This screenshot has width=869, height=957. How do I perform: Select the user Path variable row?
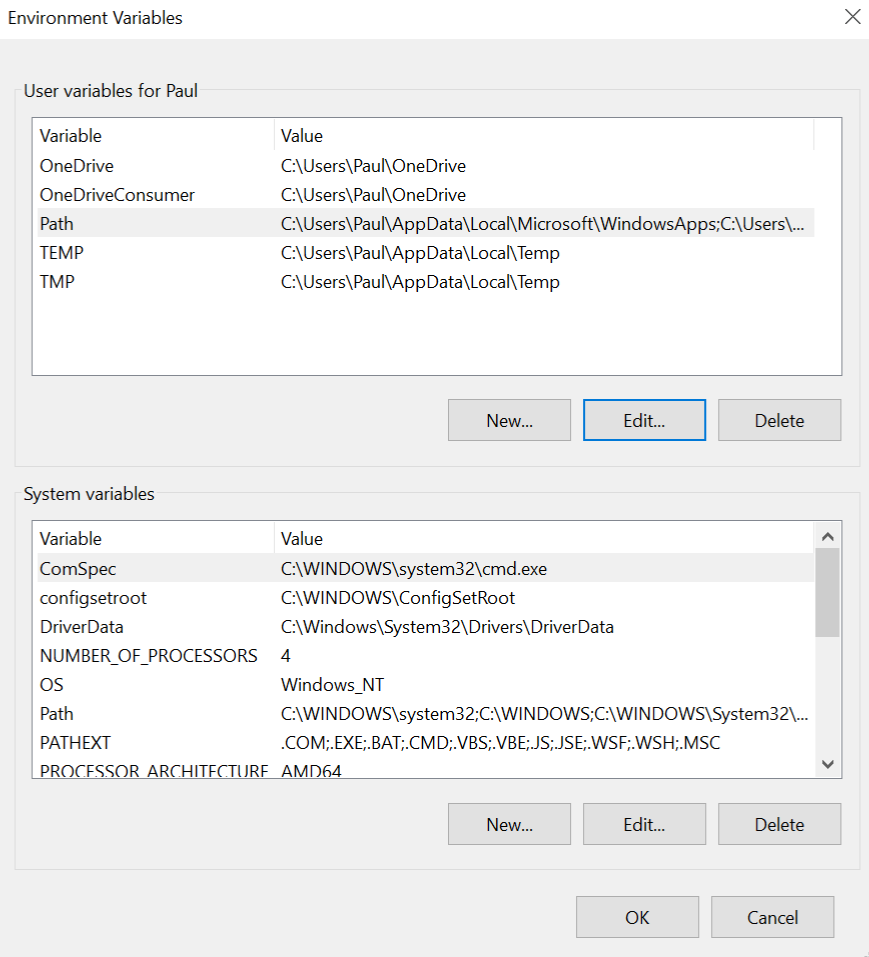426,223
